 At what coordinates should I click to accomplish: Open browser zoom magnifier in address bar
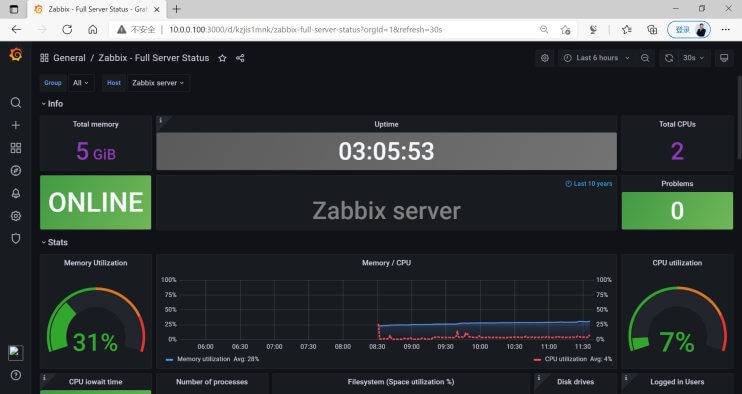544,30
